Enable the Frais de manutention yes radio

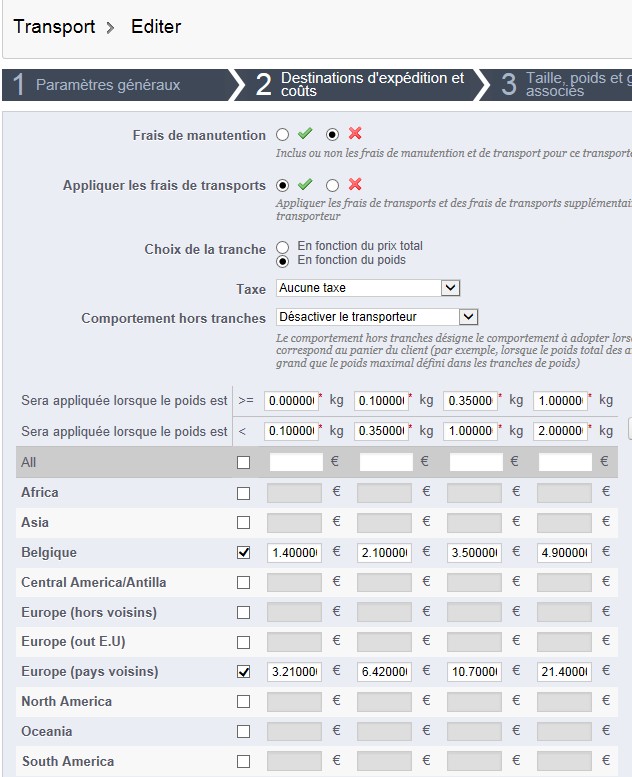click(x=283, y=134)
